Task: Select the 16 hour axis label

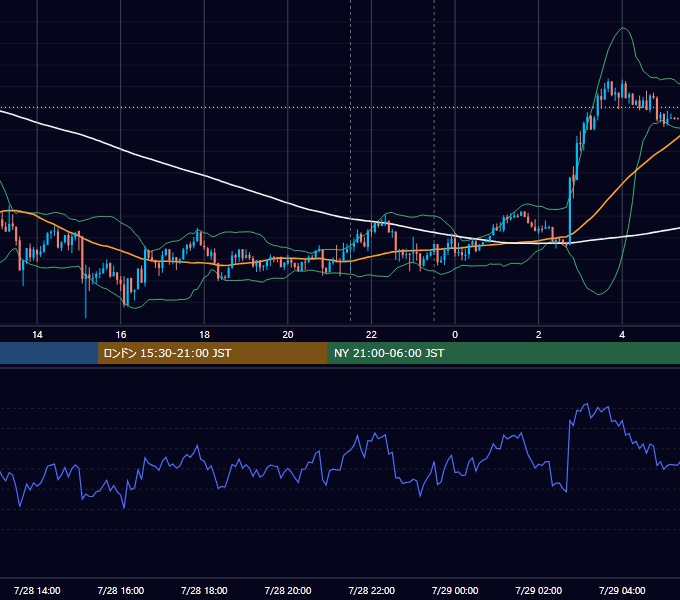Action: [x=121, y=335]
